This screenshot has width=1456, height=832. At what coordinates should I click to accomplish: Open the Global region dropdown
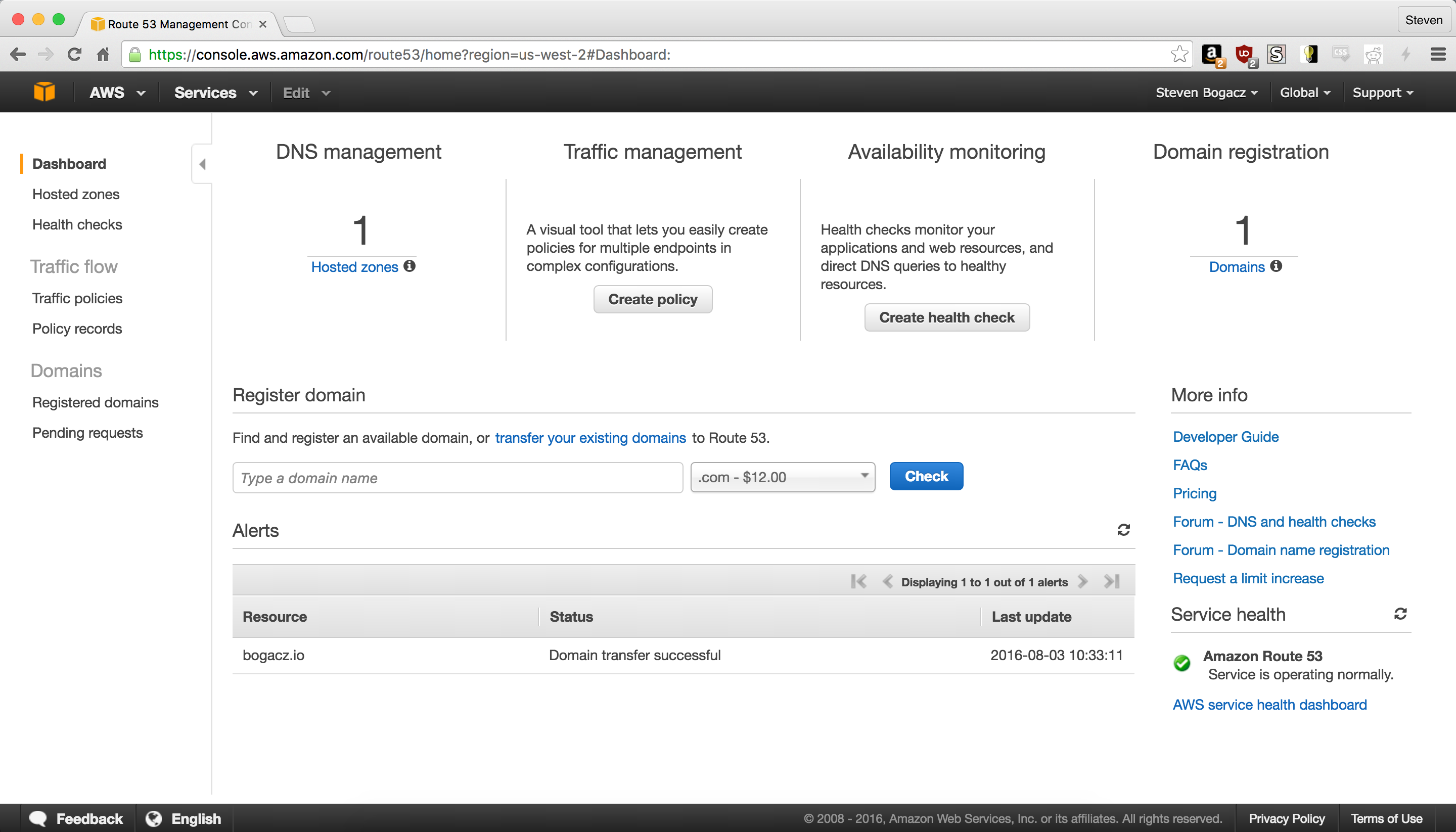tap(1304, 93)
